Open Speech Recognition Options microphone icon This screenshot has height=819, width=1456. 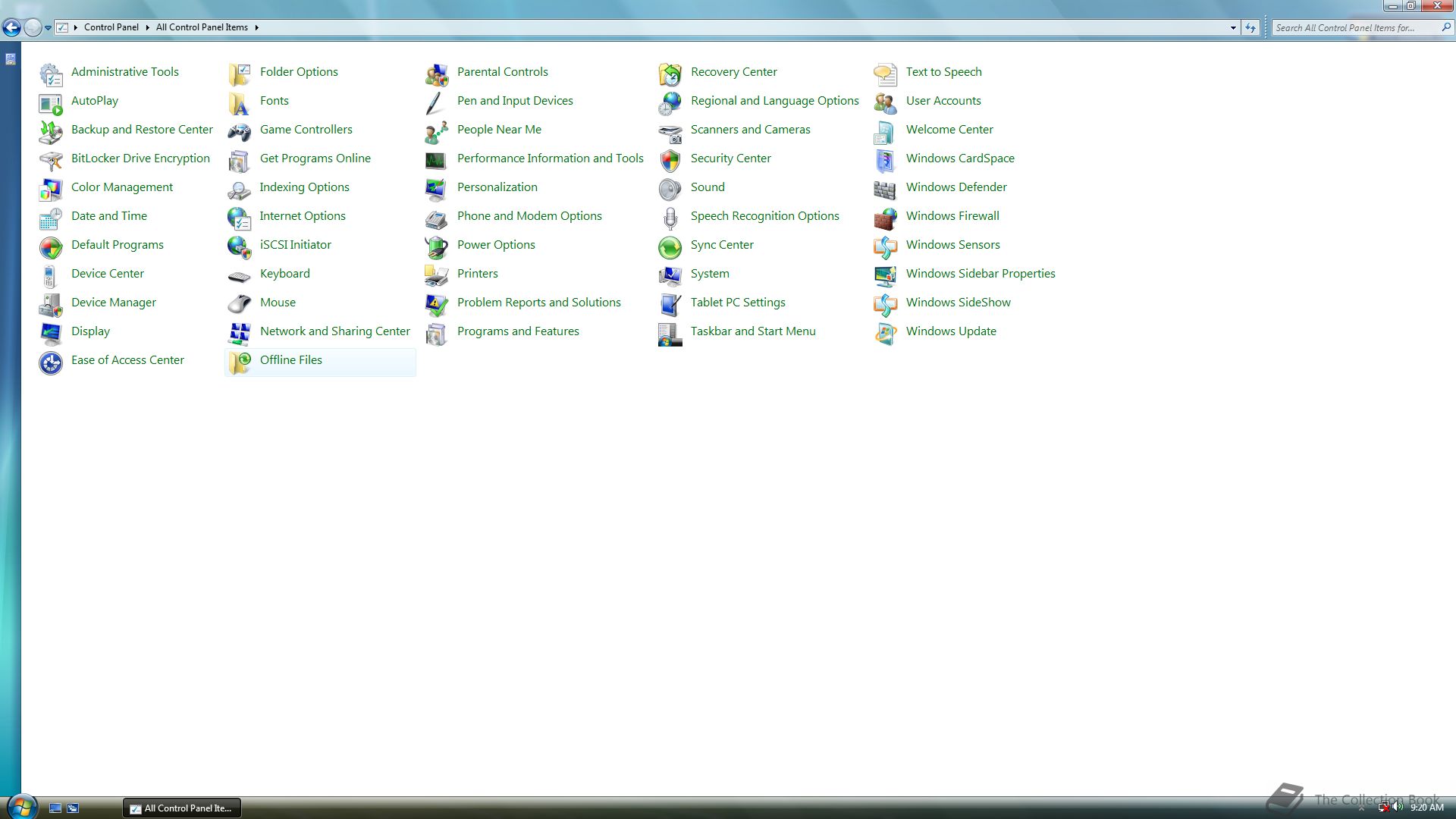(x=670, y=218)
